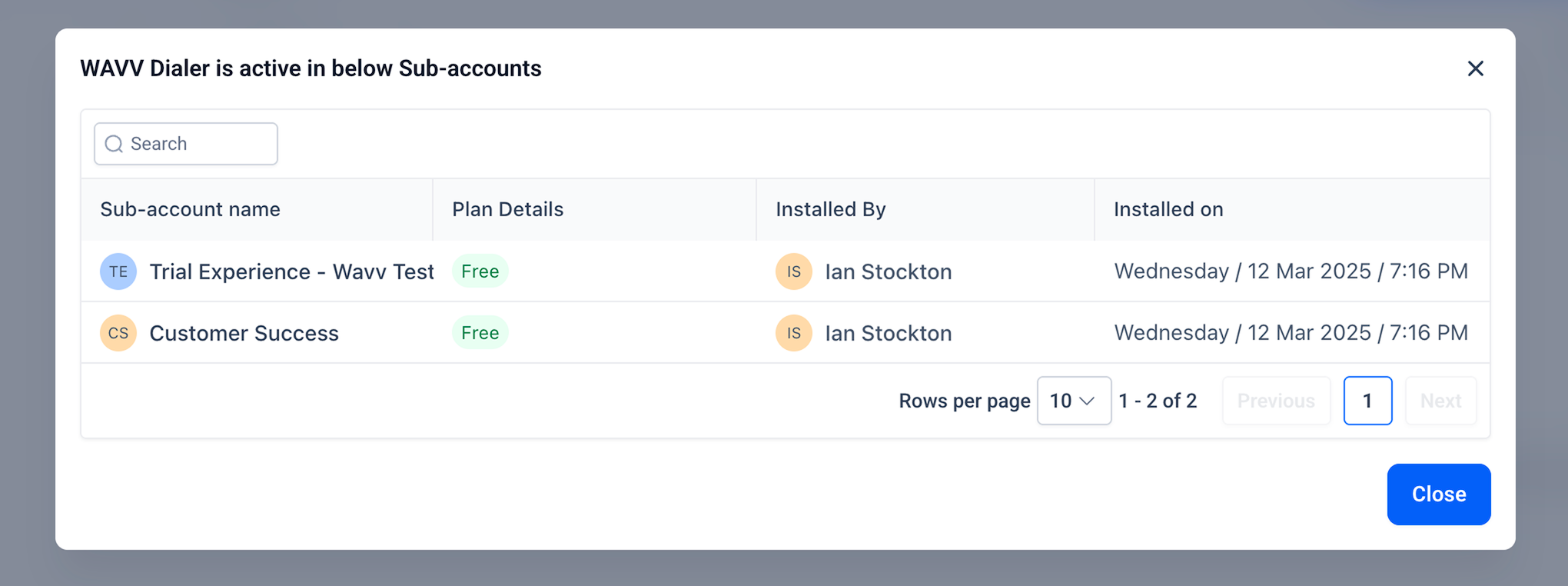This screenshot has height=586, width=1568.
Task: Click the chevron beside 10 rows value
Action: [x=1087, y=401]
